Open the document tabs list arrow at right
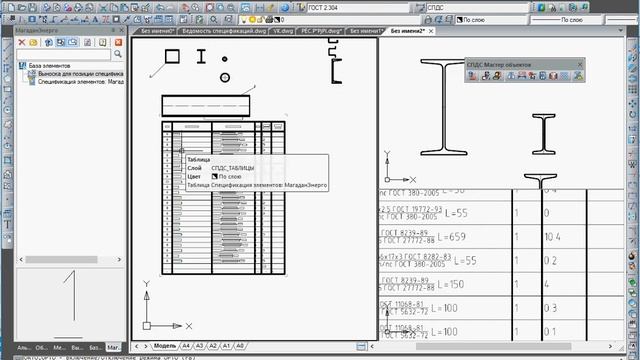 tap(620, 31)
